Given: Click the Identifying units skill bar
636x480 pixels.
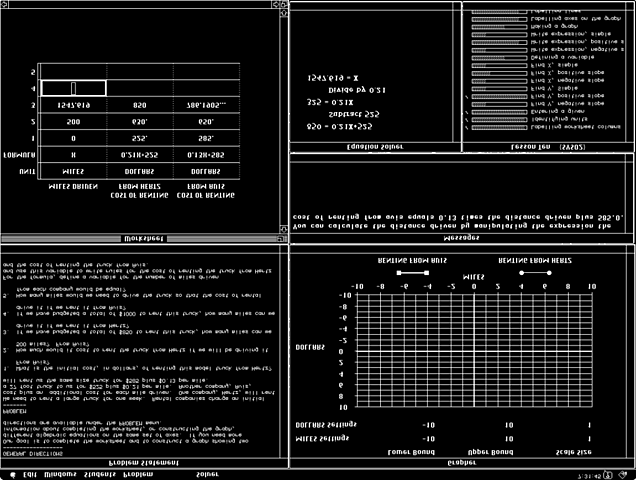Looking at the screenshot, I should click(499, 120).
